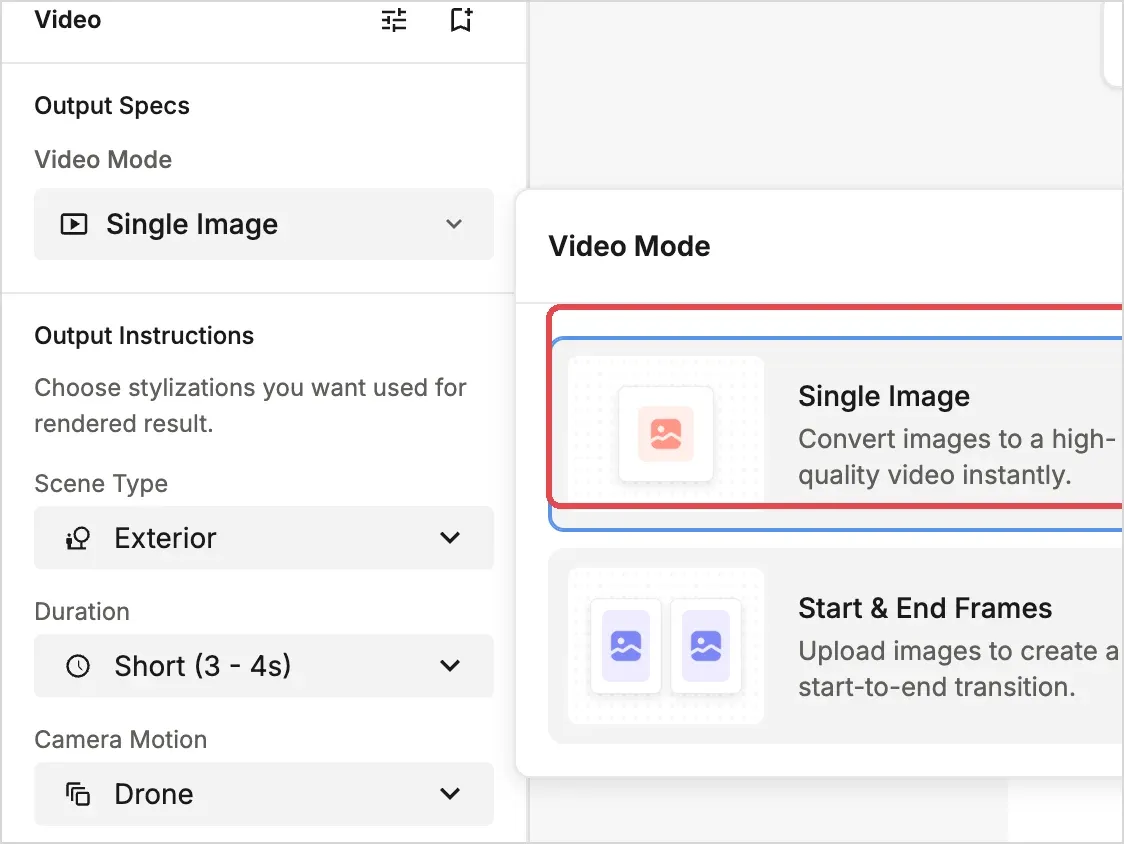
Task: Click the clock icon beside Short (3 - 4s)
Action: pos(77,666)
